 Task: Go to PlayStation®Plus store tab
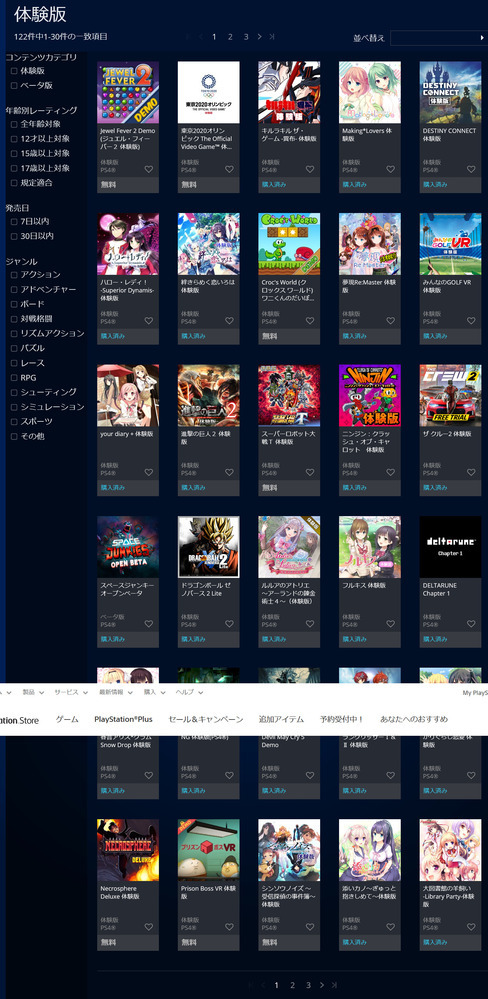pos(124,719)
